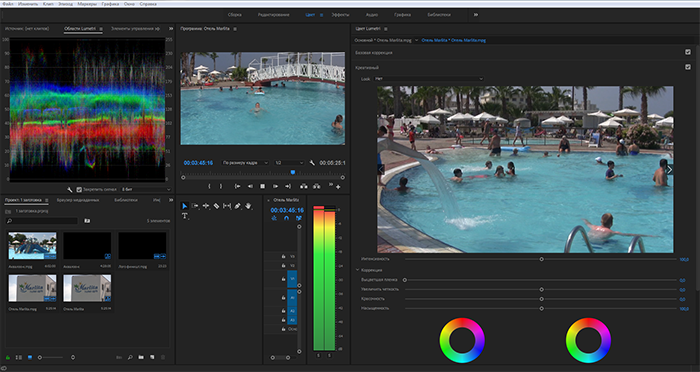Show more workspaces via double chevron

click(x=475, y=15)
